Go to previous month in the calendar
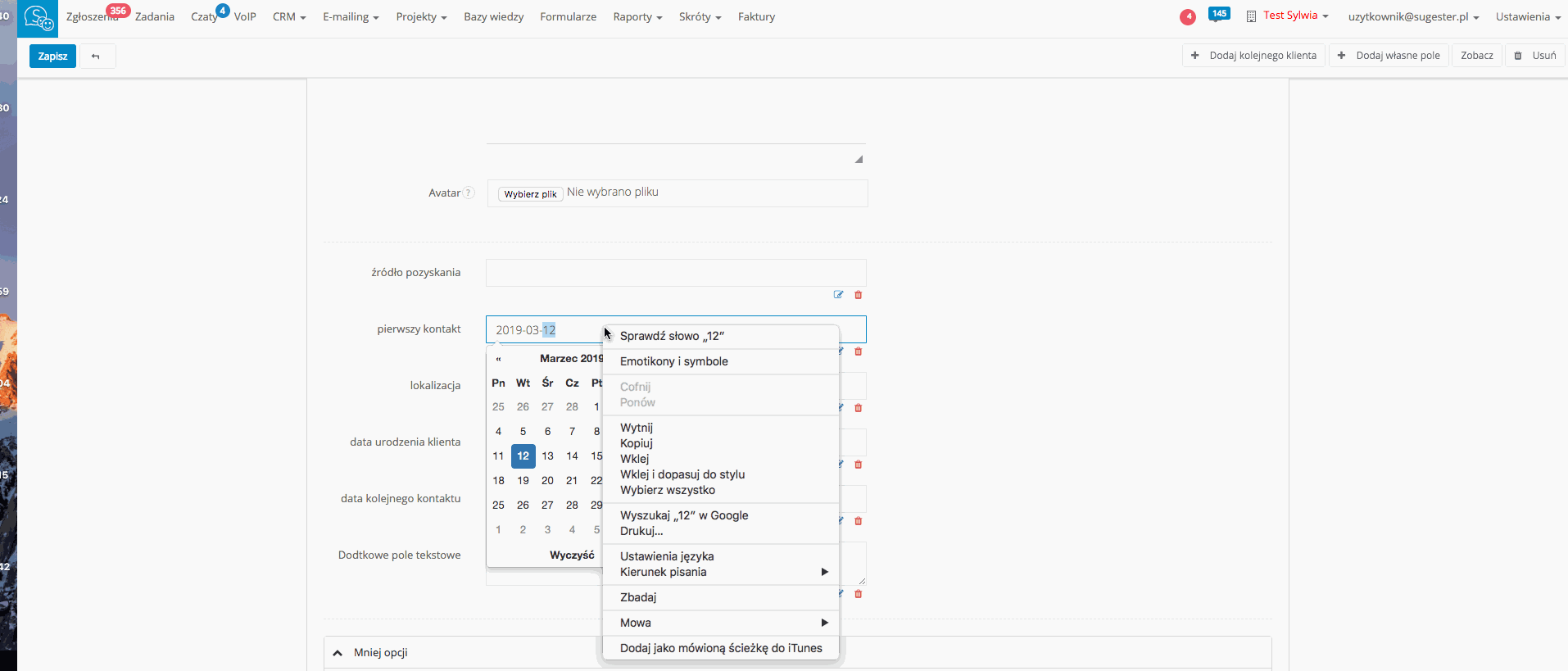 tap(498, 359)
